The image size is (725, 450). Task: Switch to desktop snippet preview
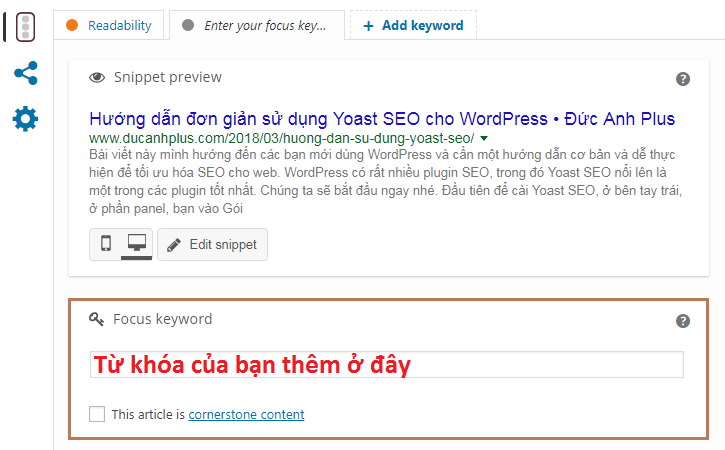click(x=136, y=244)
